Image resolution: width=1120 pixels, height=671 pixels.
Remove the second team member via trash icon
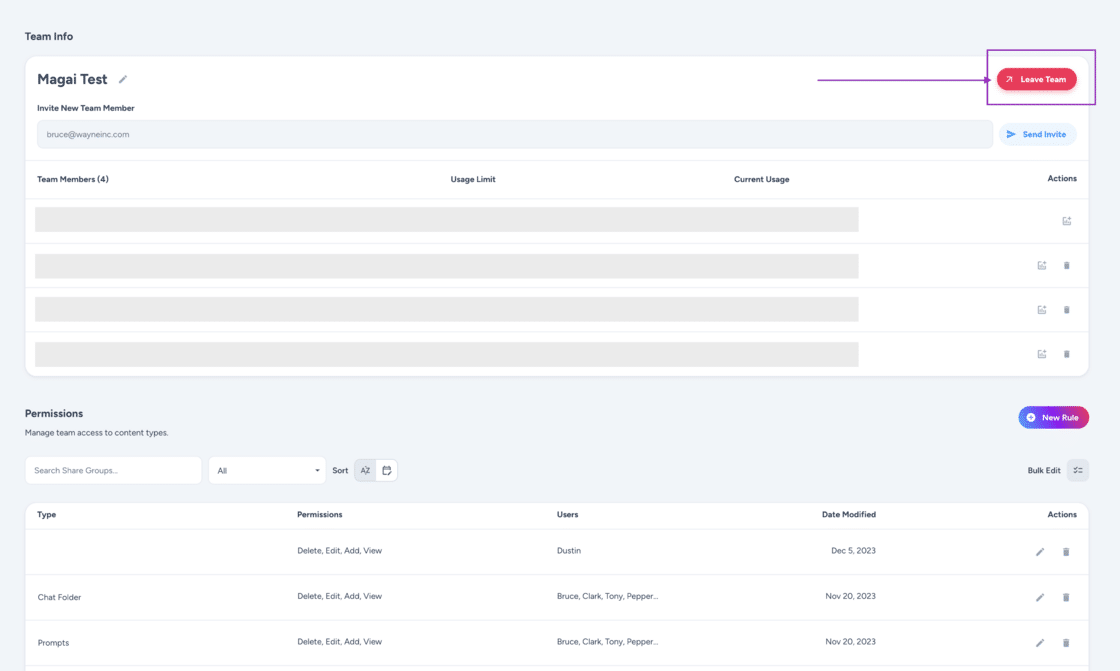pyautogui.click(x=1066, y=265)
